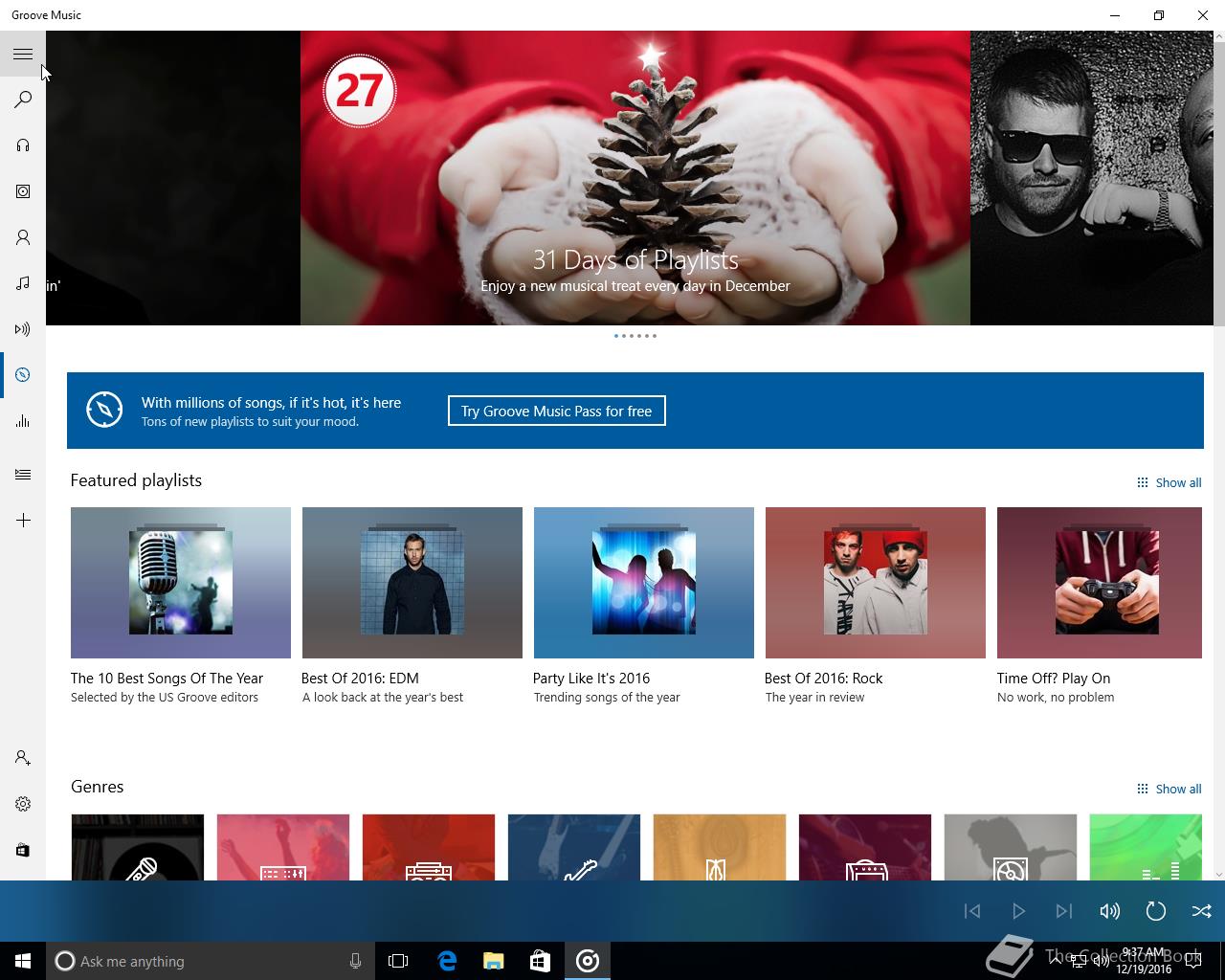Image resolution: width=1225 pixels, height=980 pixels.
Task: Open the 31 Days of Playlists banner
Action: pos(635,178)
